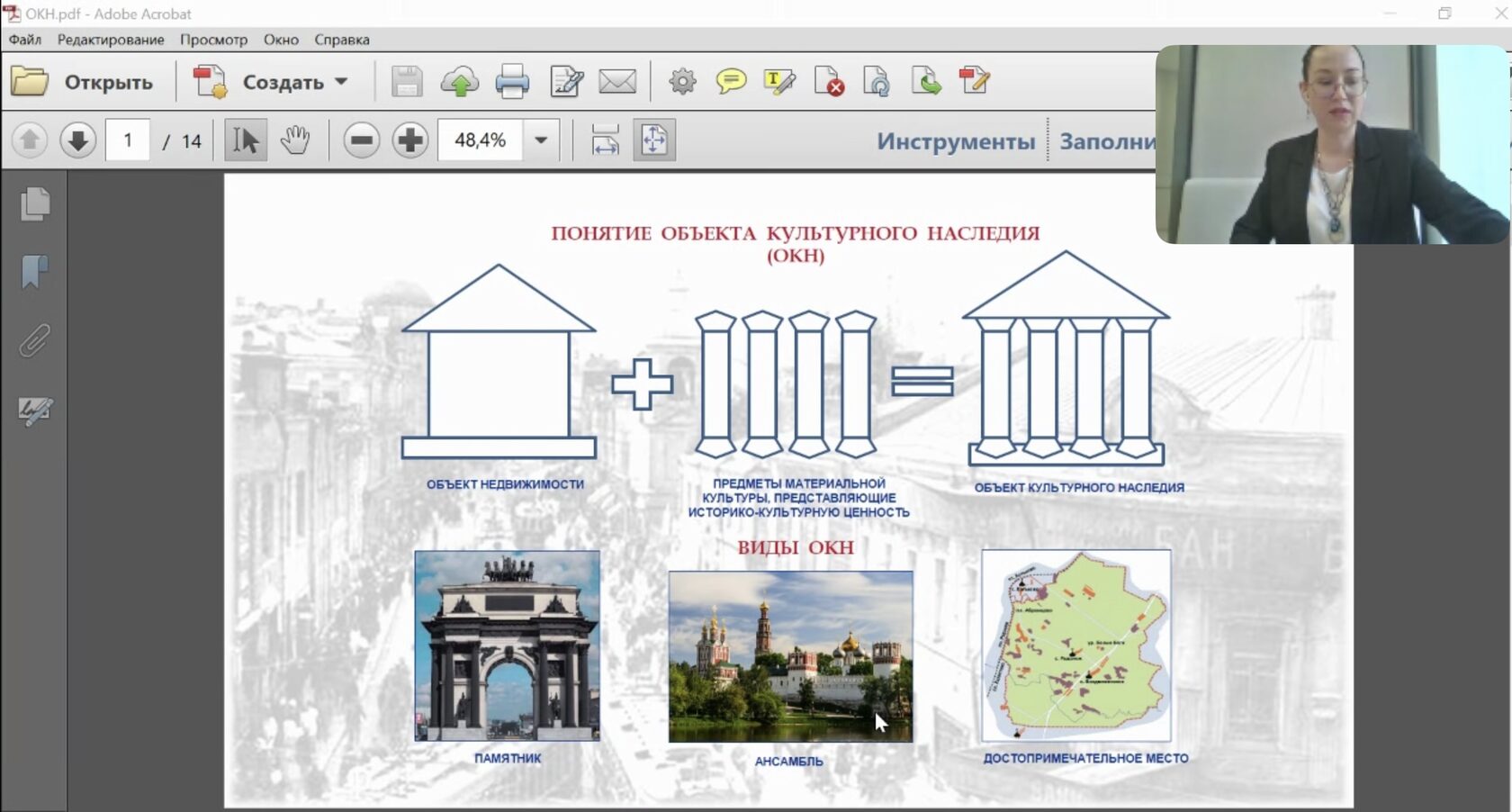This screenshot has height=812, width=1512.
Task: Print the document with the printer icon
Action: pyautogui.click(x=512, y=82)
